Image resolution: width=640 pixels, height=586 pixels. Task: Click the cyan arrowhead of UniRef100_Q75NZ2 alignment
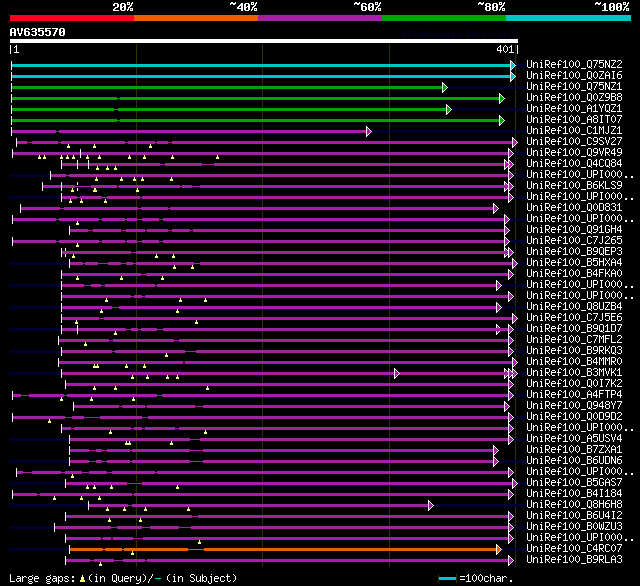pos(513,65)
